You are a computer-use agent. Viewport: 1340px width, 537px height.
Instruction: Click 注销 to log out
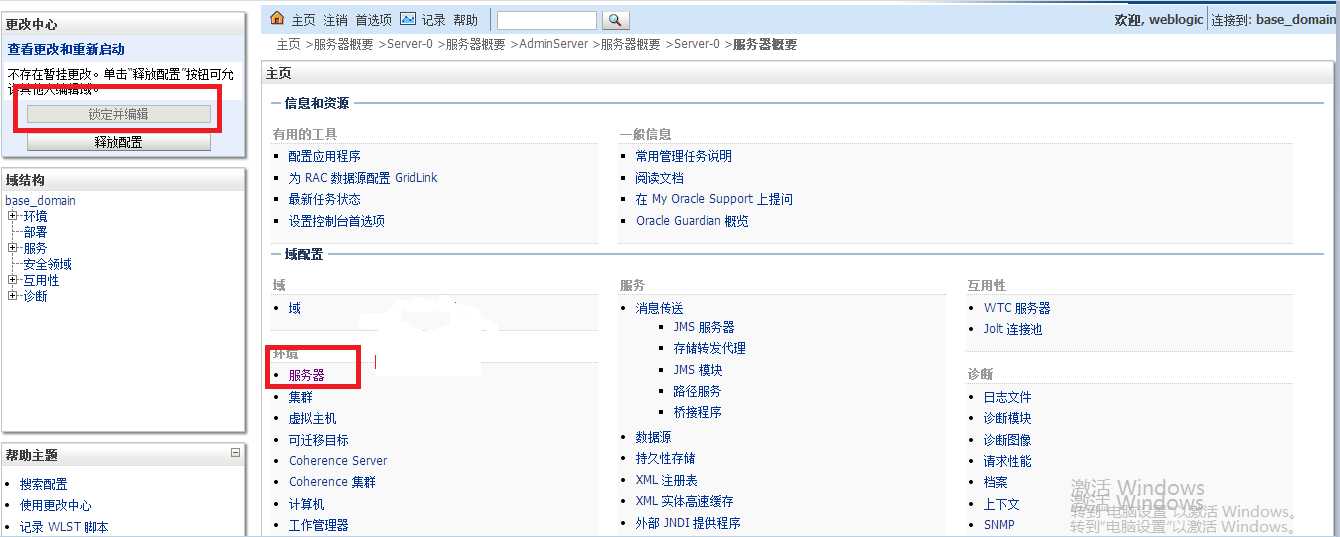click(x=335, y=20)
